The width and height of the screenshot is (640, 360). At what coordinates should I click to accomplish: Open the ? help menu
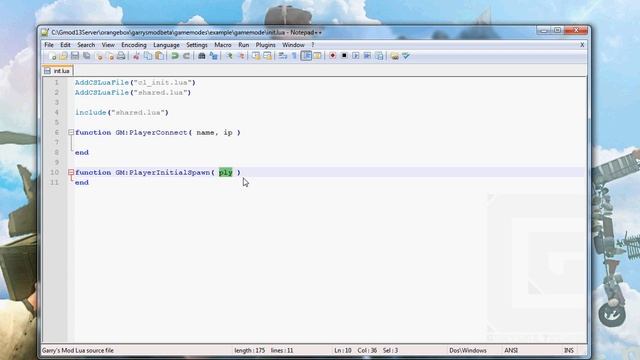(x=313, y=45)
